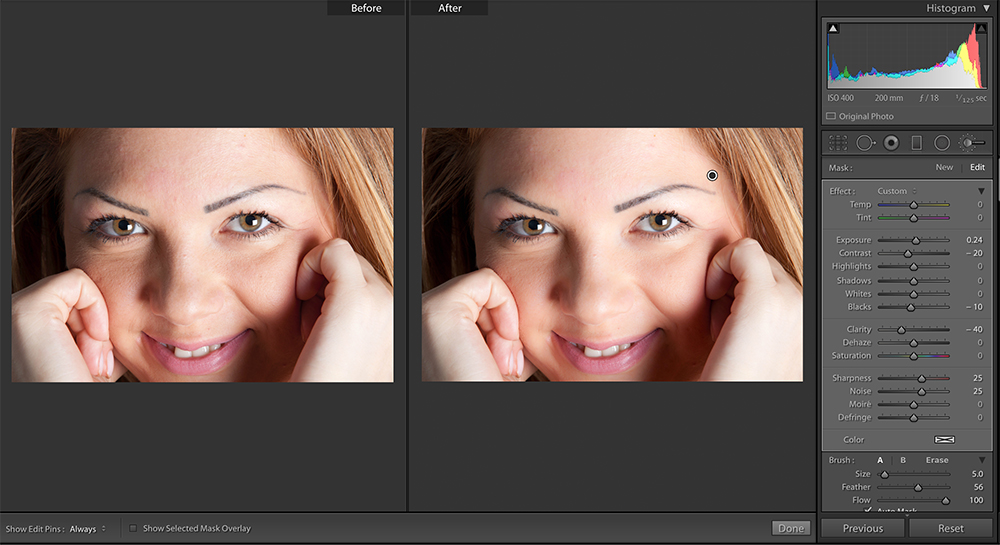Toggle shadow clipping indicator in histogram
The width and height of the screenshot is (1000, 545).
tap(833, 28)
